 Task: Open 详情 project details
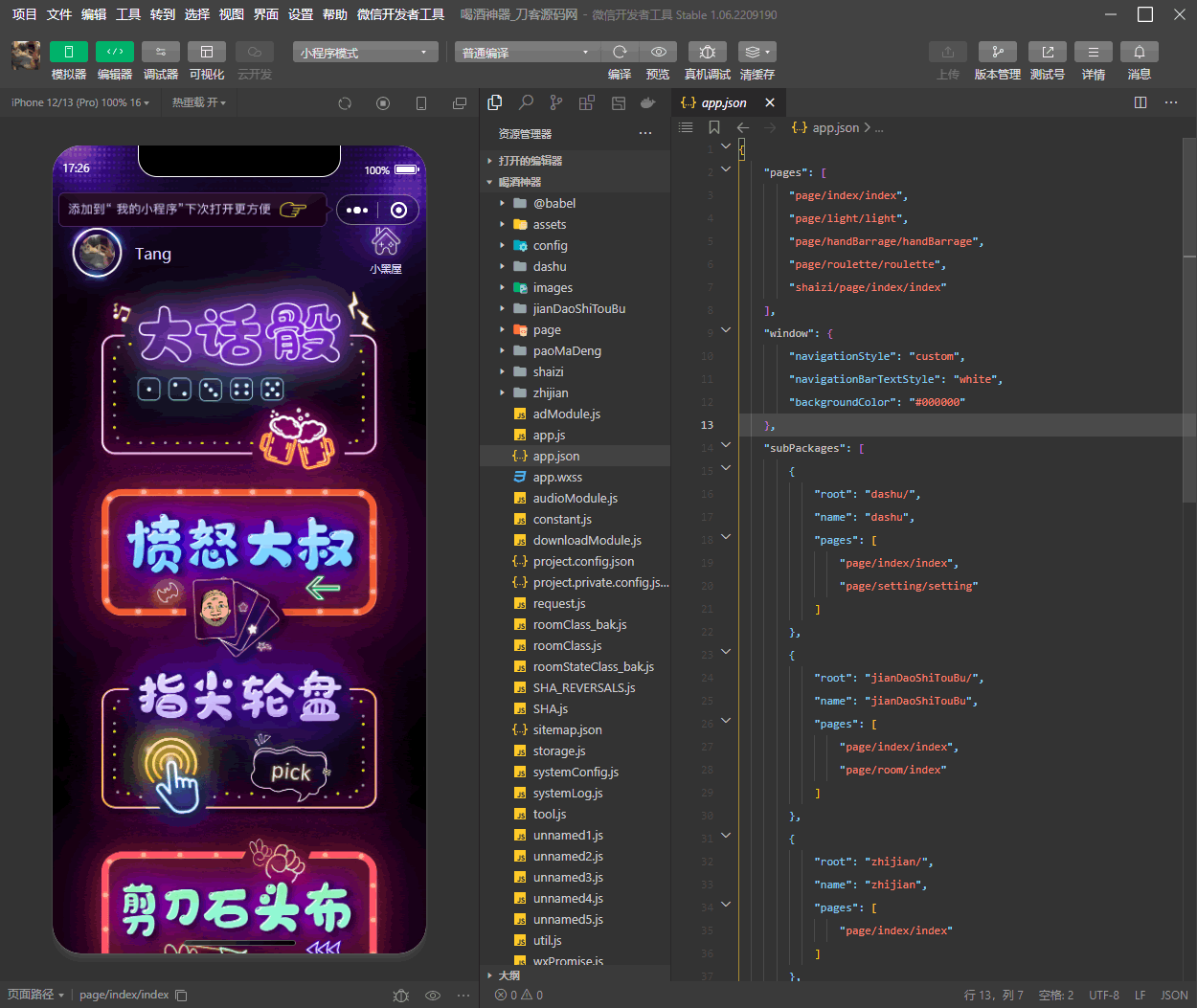tap(1093, 52)
